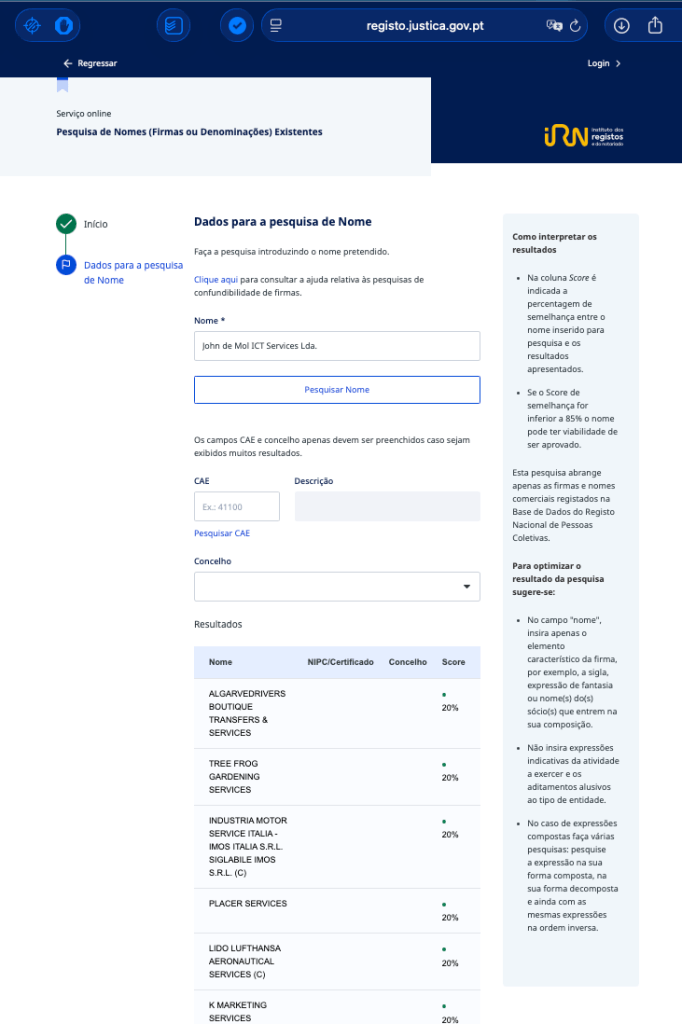Viewport: 682px width, 1024px height.
Task: Open the page reader icon in address bar
Action: [277, 26]
